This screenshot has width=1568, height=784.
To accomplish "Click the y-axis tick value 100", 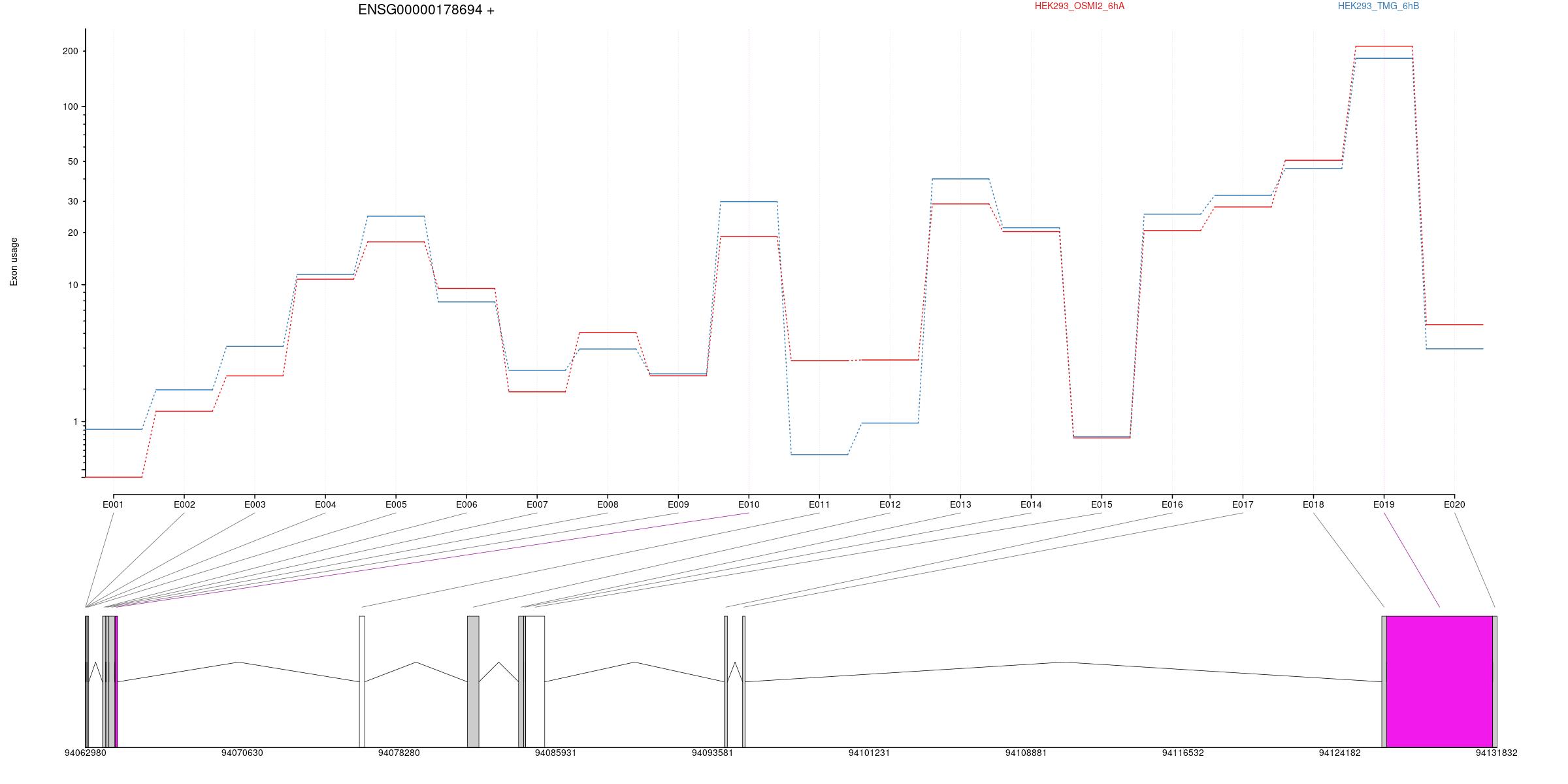I will click(70, 106).
